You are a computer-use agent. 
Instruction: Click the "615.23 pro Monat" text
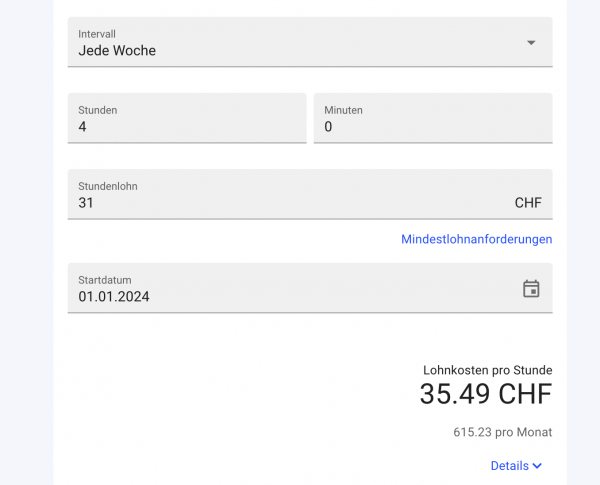point(502,432)
